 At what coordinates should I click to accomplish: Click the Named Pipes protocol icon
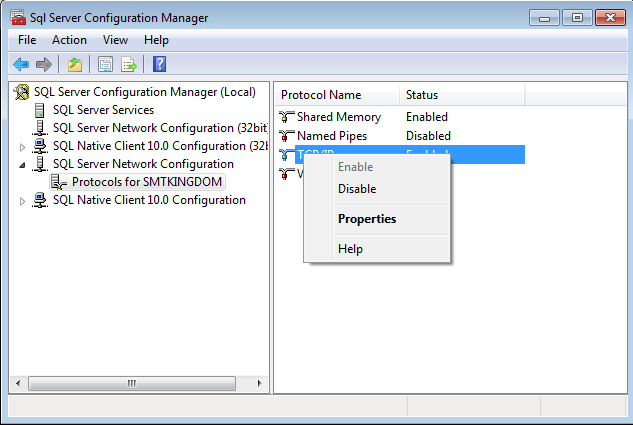tap(287, 136)
